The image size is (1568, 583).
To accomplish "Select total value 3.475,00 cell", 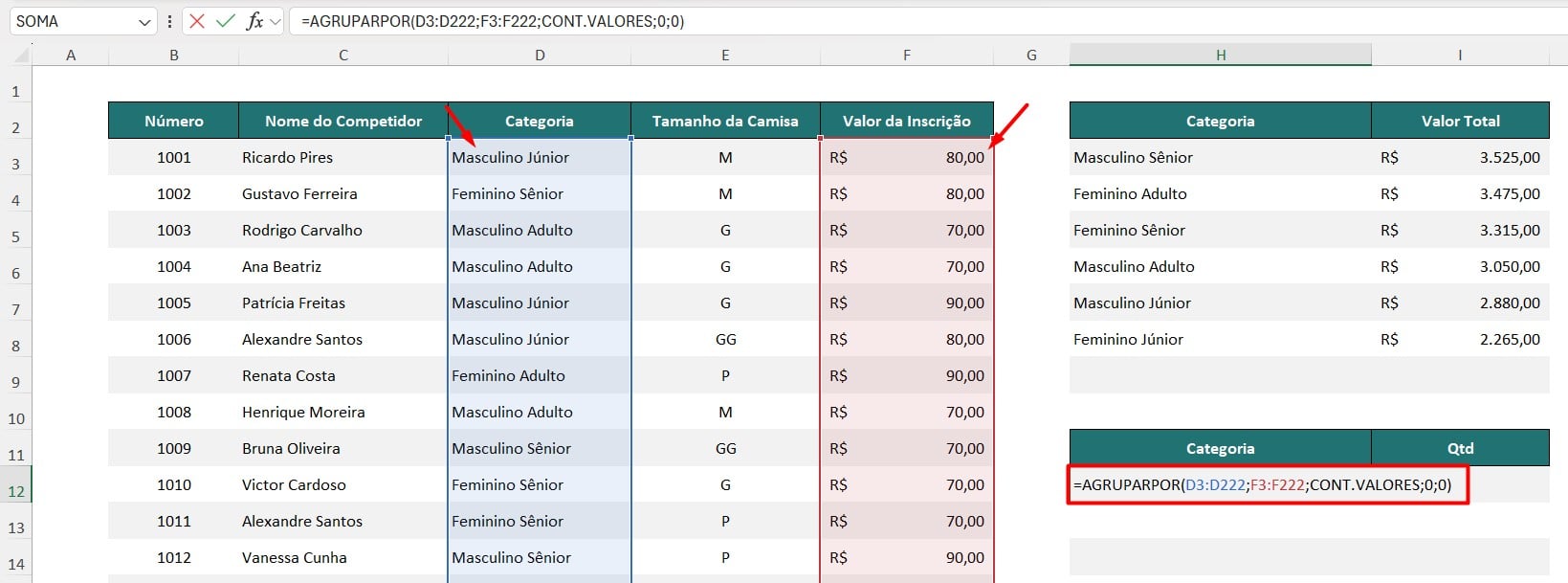I will (x=1460, y=193).
